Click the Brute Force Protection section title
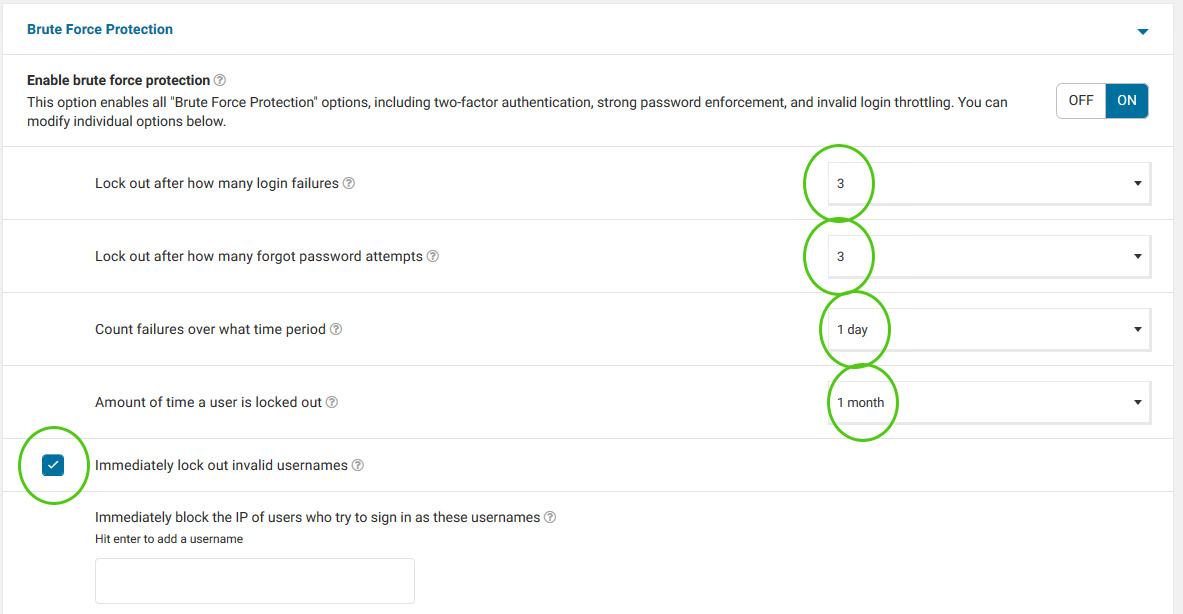The image size is (1183, 614). 100,29
